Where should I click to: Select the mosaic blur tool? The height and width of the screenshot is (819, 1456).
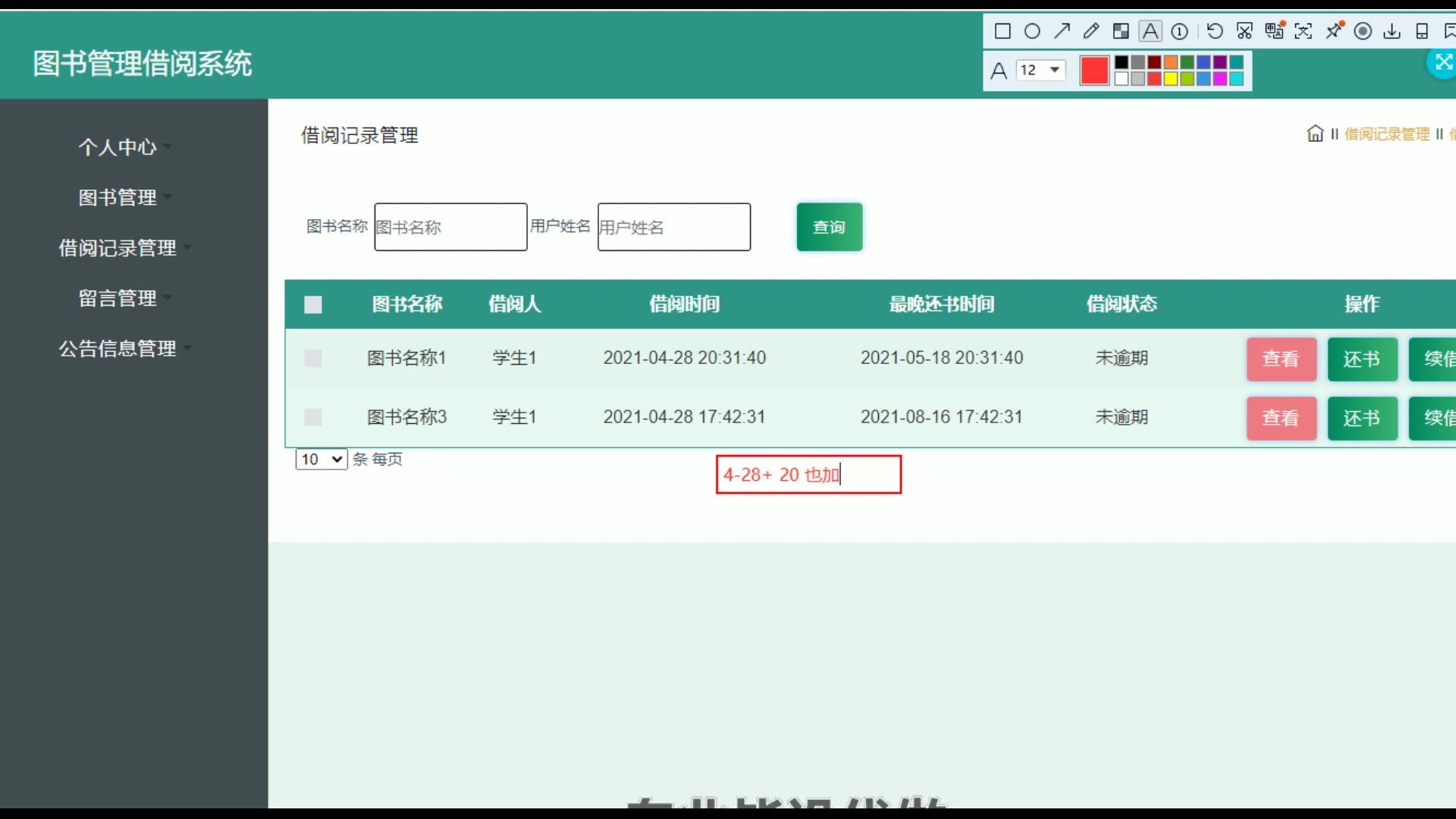[1121, 31]
